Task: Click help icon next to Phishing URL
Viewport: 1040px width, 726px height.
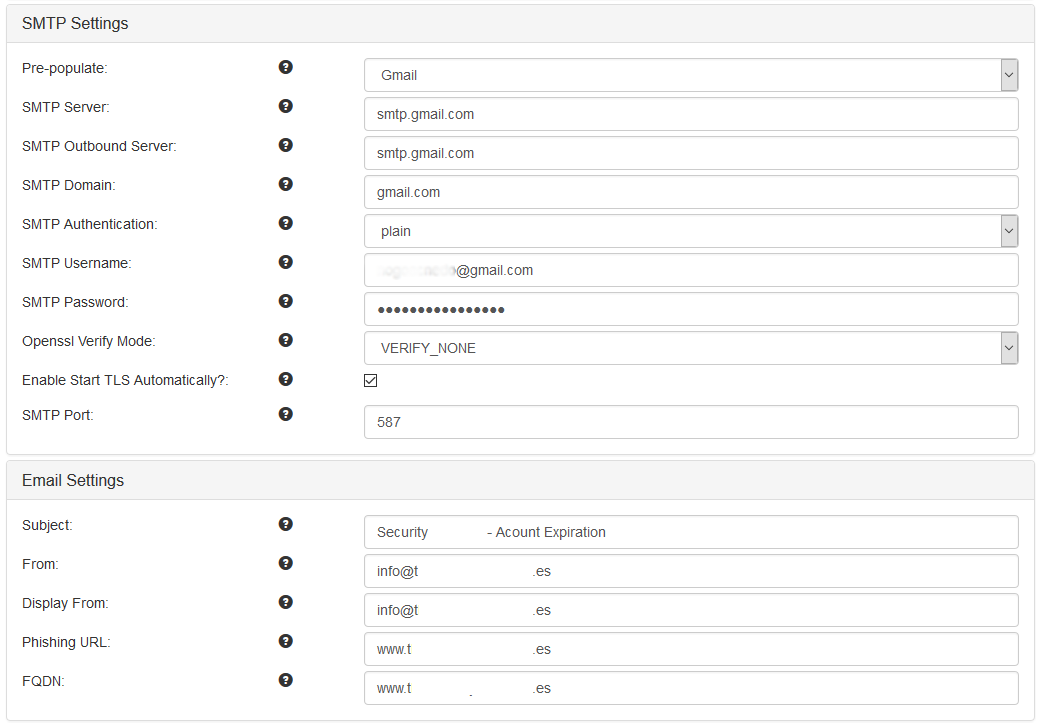Action: (x=285, y=641)
